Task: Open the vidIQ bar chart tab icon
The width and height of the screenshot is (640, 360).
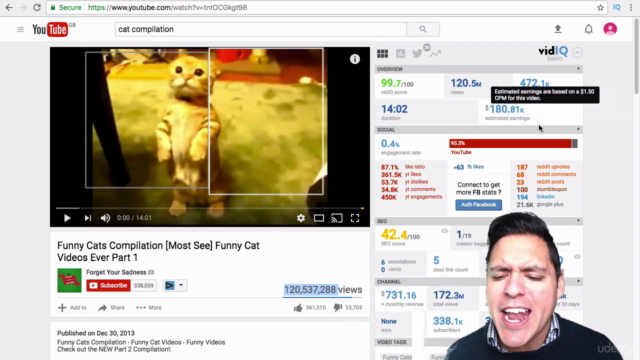Action: pos(401,53)
